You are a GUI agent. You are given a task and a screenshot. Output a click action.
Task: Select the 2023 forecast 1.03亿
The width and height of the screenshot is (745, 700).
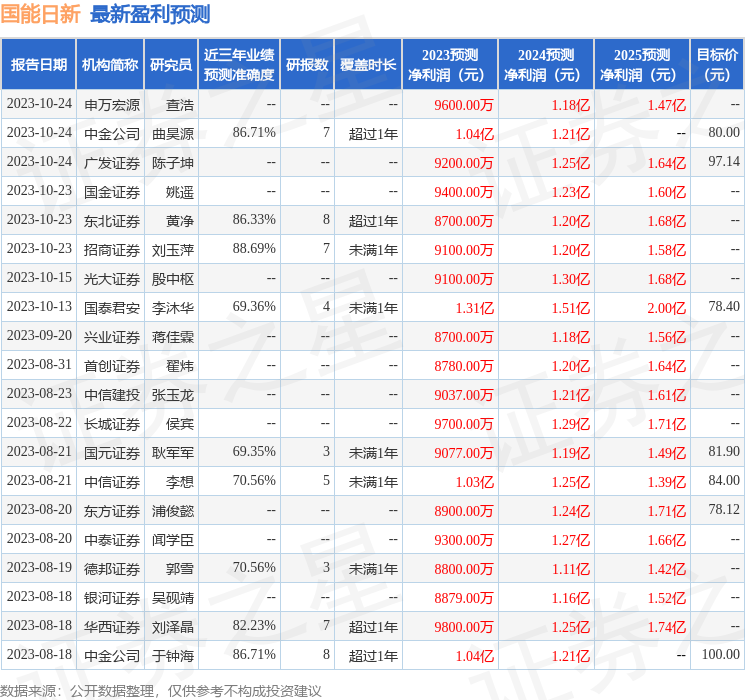coord(475,482)
